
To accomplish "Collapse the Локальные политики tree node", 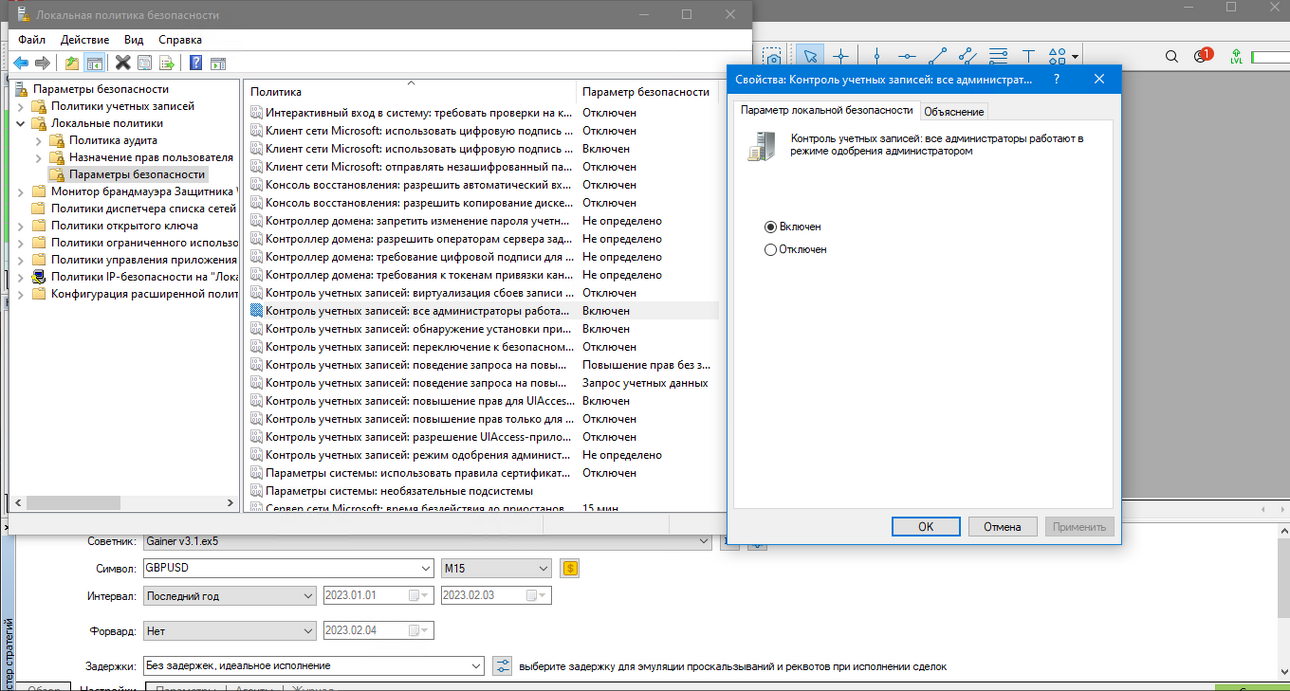I will click(x=21, y=123).
